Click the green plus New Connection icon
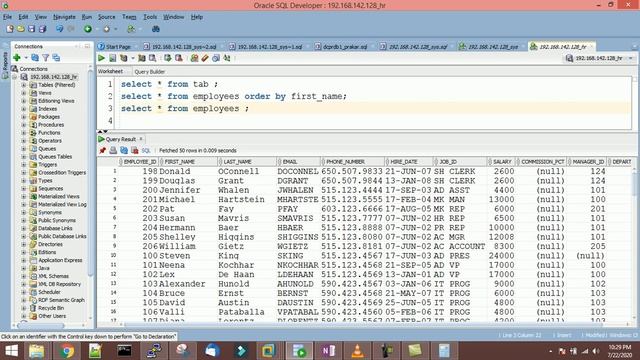The image size is (640, 360). [x=17, y=58]
